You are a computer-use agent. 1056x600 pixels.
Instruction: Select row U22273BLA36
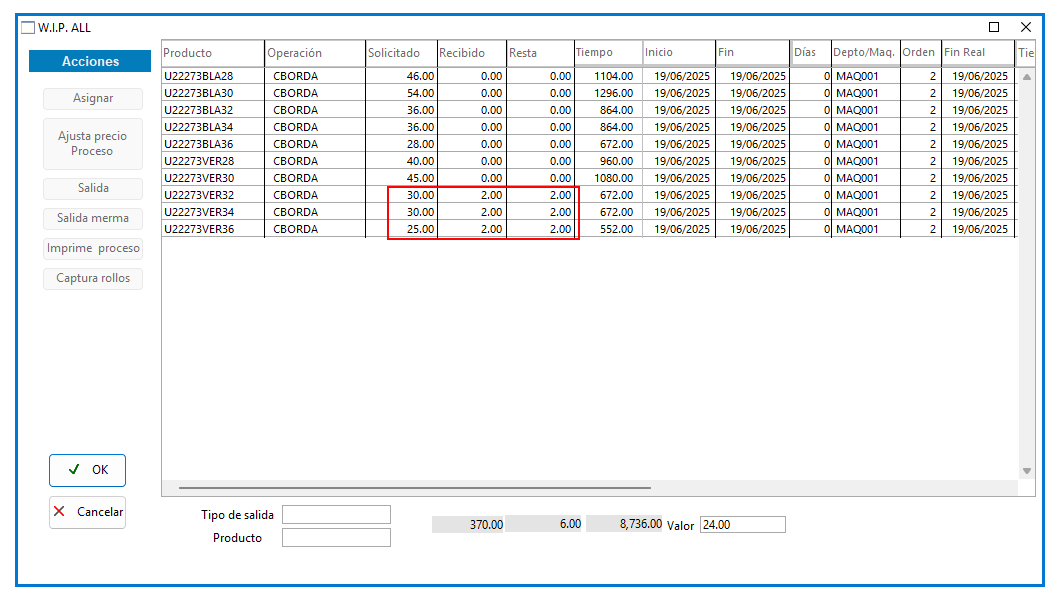pyautogui.click(x=588, y=144)
